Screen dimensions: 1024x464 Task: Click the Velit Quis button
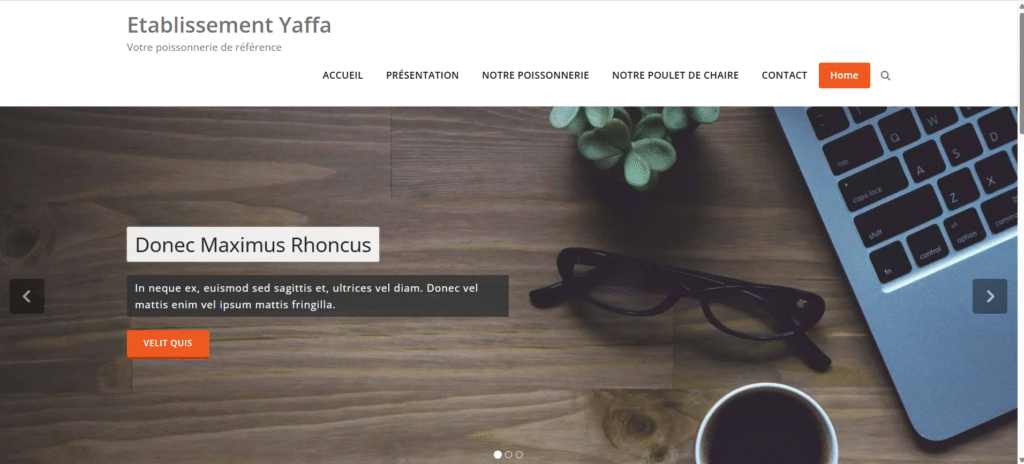click(168, 344)
